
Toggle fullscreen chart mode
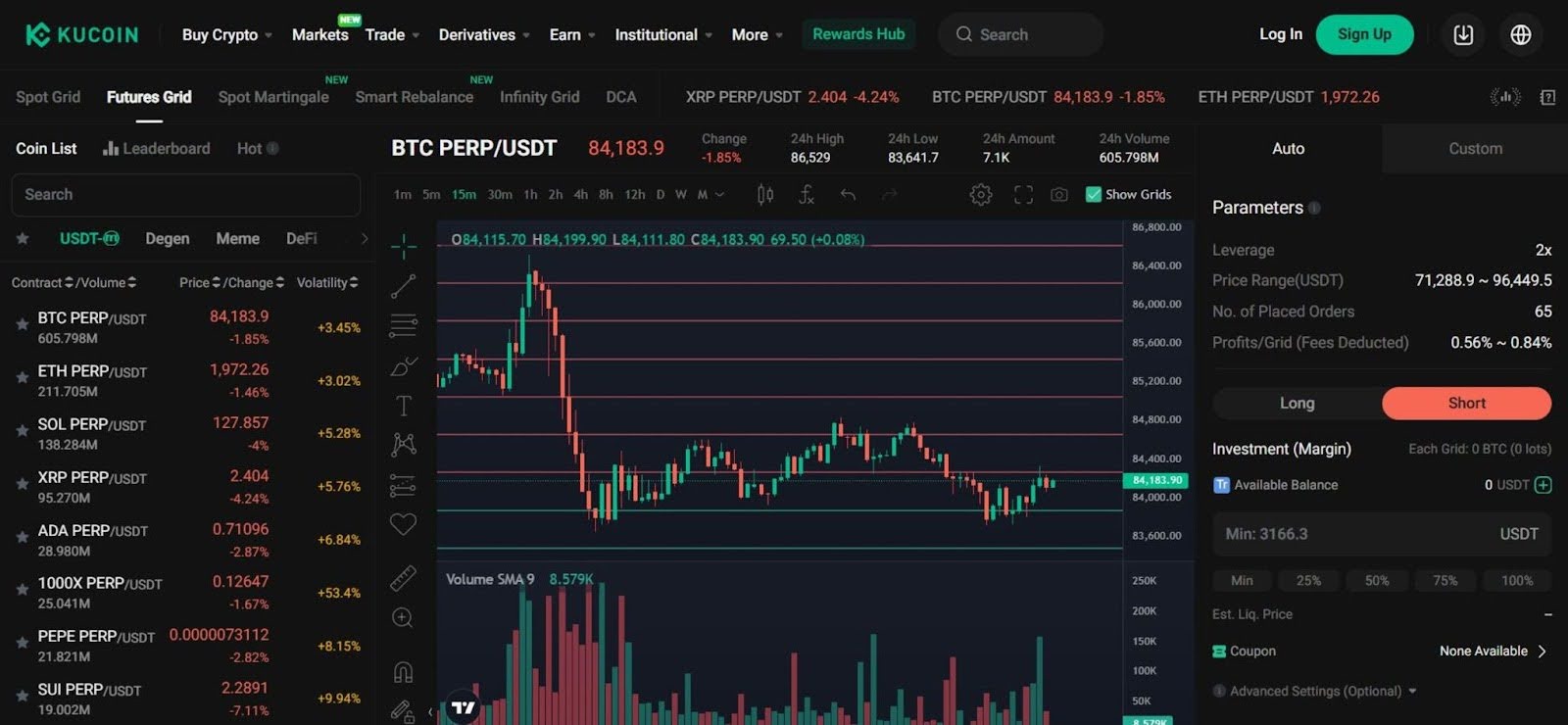pos(1023,195)
